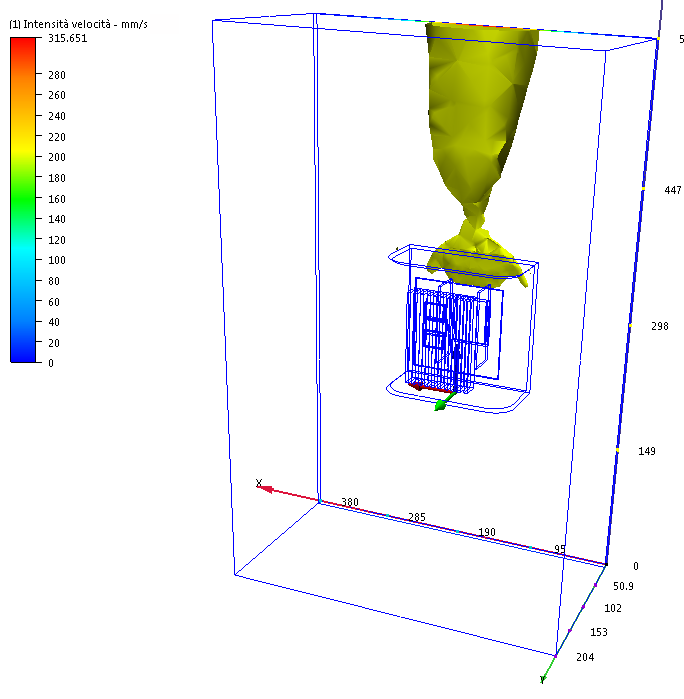Click the 204 tick on the Y axis
684x699 pixels.
coord(585,657)
